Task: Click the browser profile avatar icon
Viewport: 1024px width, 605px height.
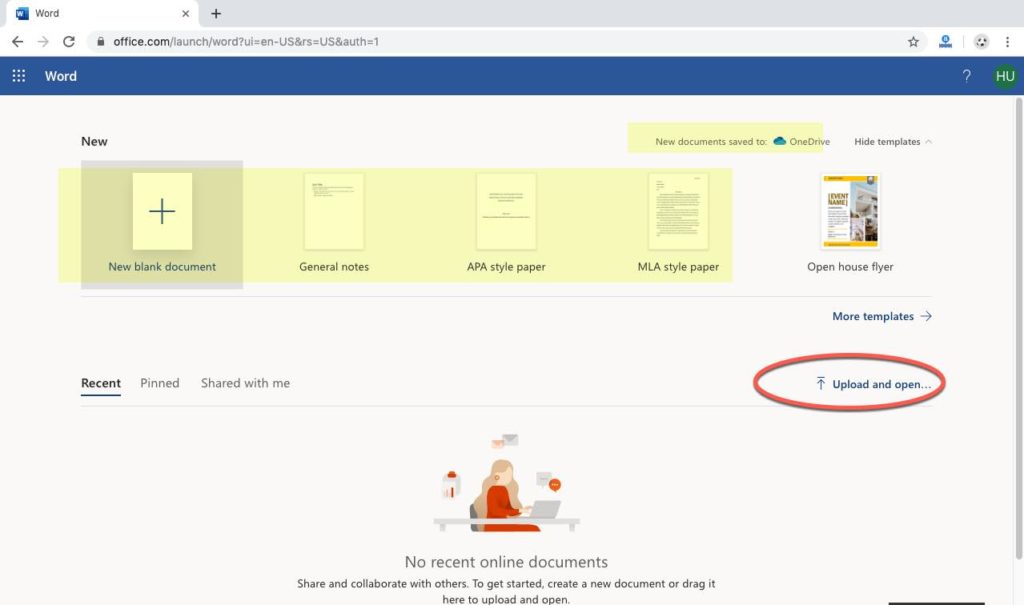Action: pos(981,42)
